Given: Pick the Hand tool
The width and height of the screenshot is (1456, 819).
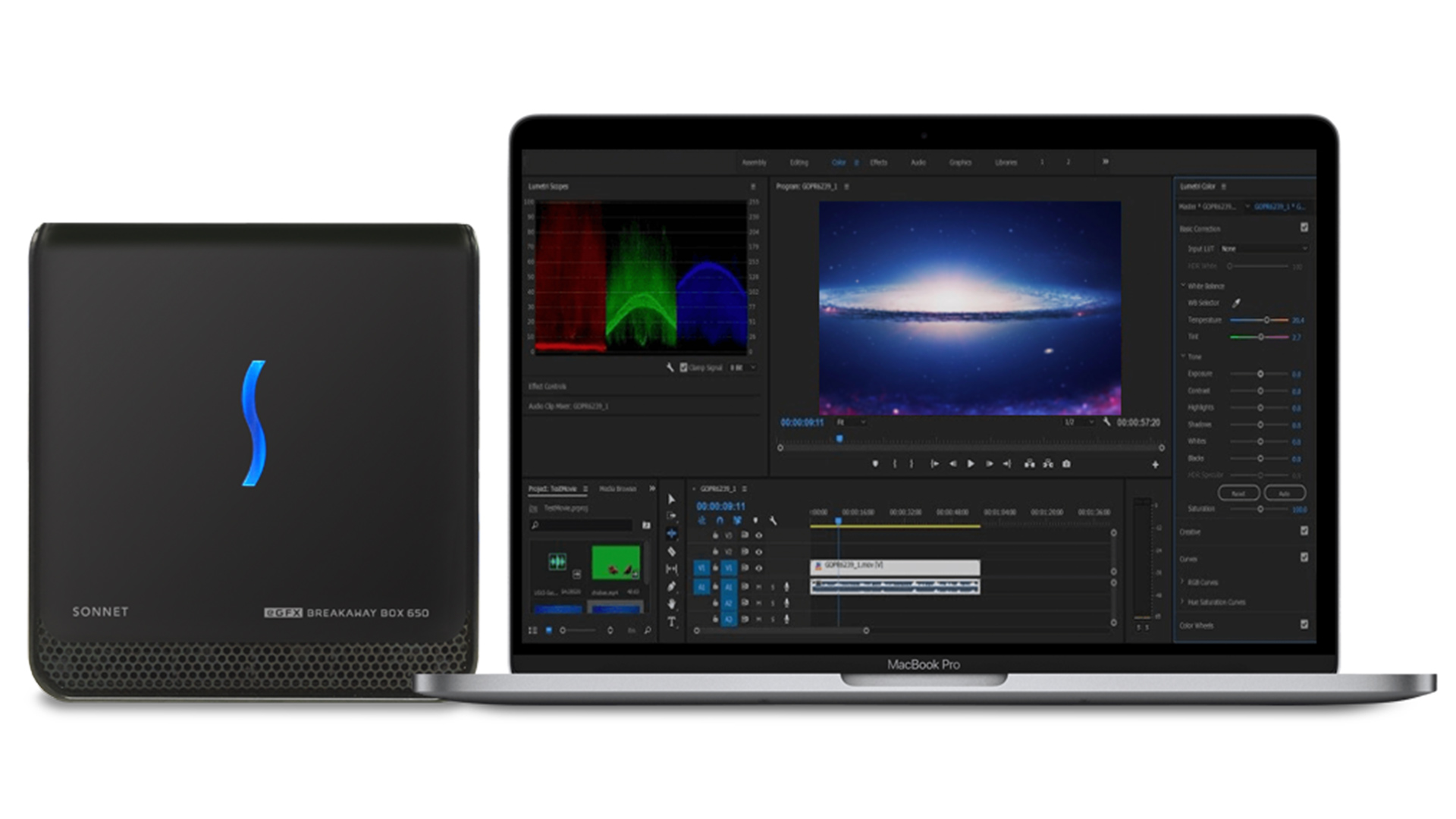Looking at the screenshot, I should [671, 604].
